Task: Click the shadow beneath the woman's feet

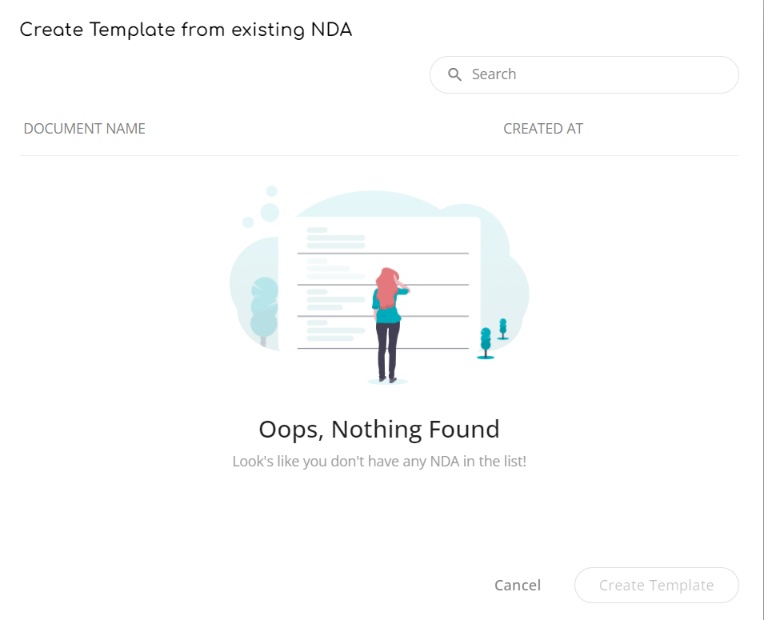Action: [387, 381]
